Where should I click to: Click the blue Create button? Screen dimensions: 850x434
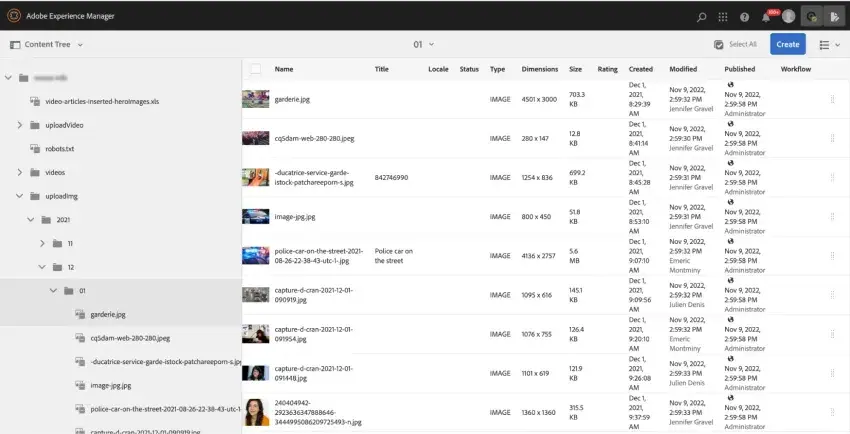coord(788,44)
